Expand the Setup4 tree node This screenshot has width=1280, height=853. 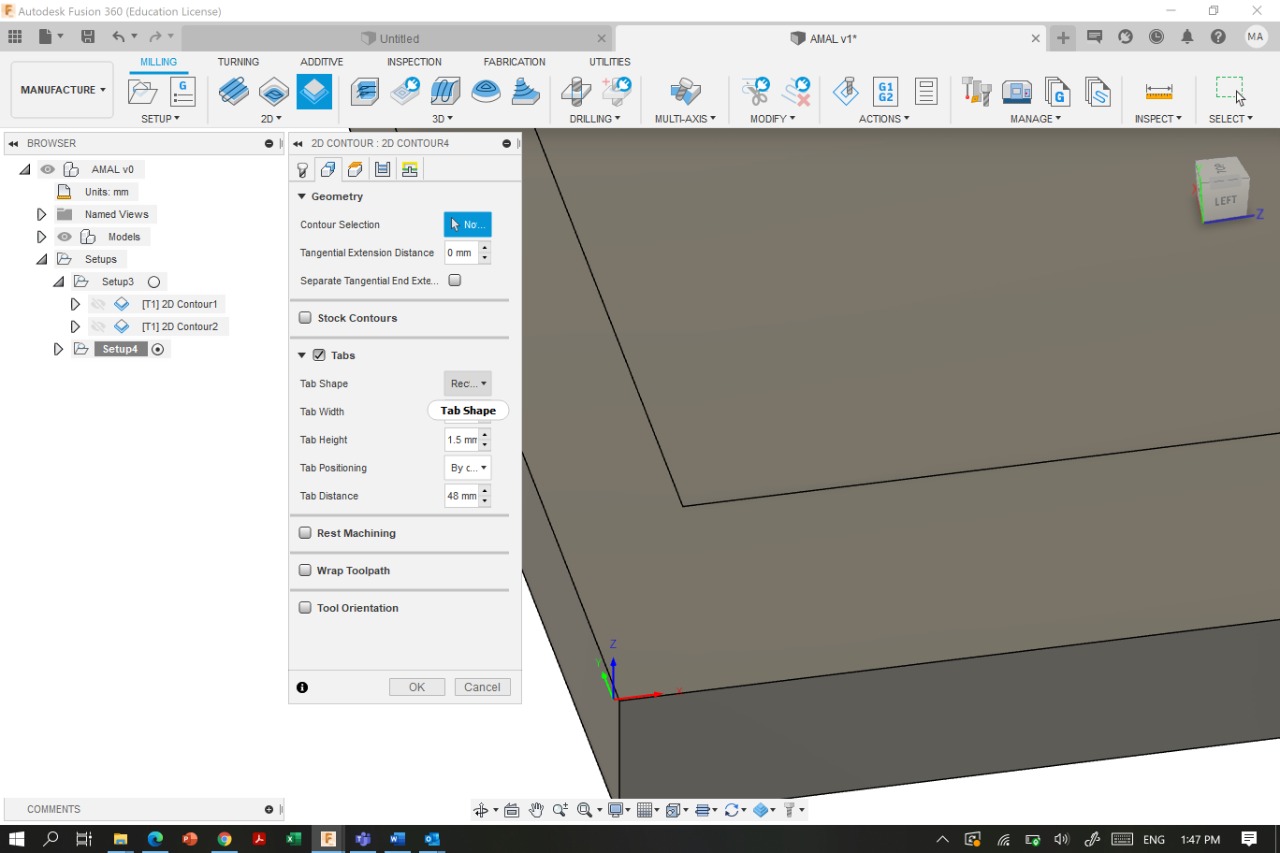pos(58,349)
